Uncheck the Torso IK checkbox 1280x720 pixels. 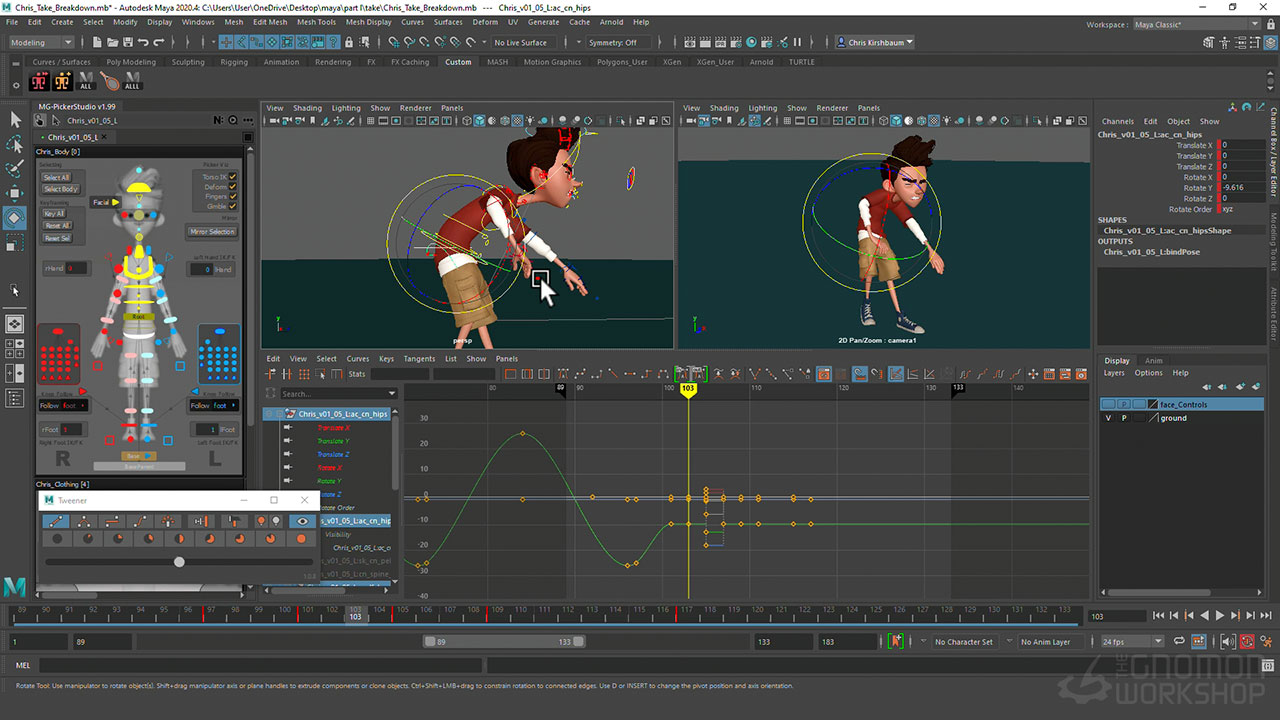(233, 177)
